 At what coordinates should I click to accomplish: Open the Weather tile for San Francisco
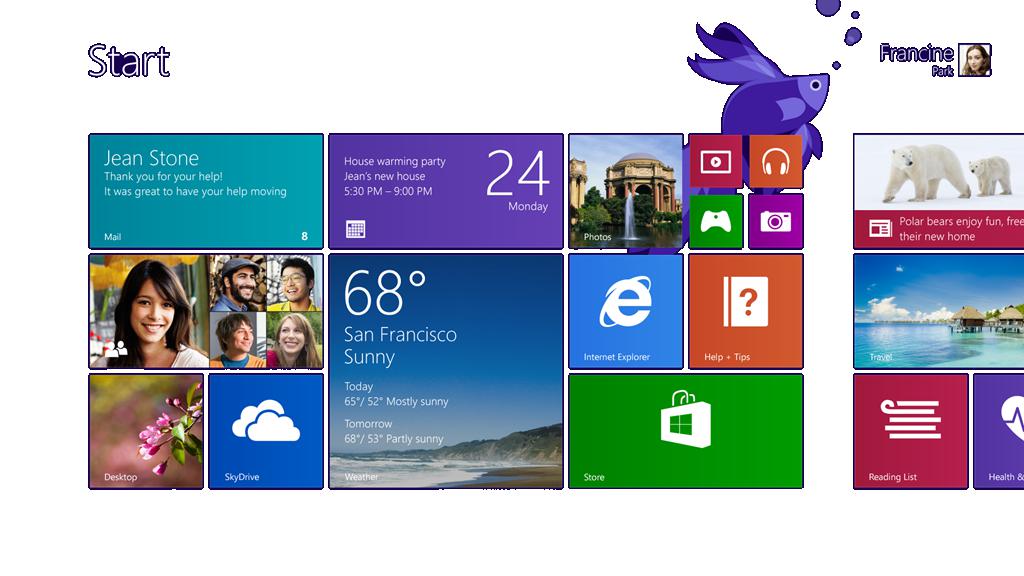click(446, 372)
